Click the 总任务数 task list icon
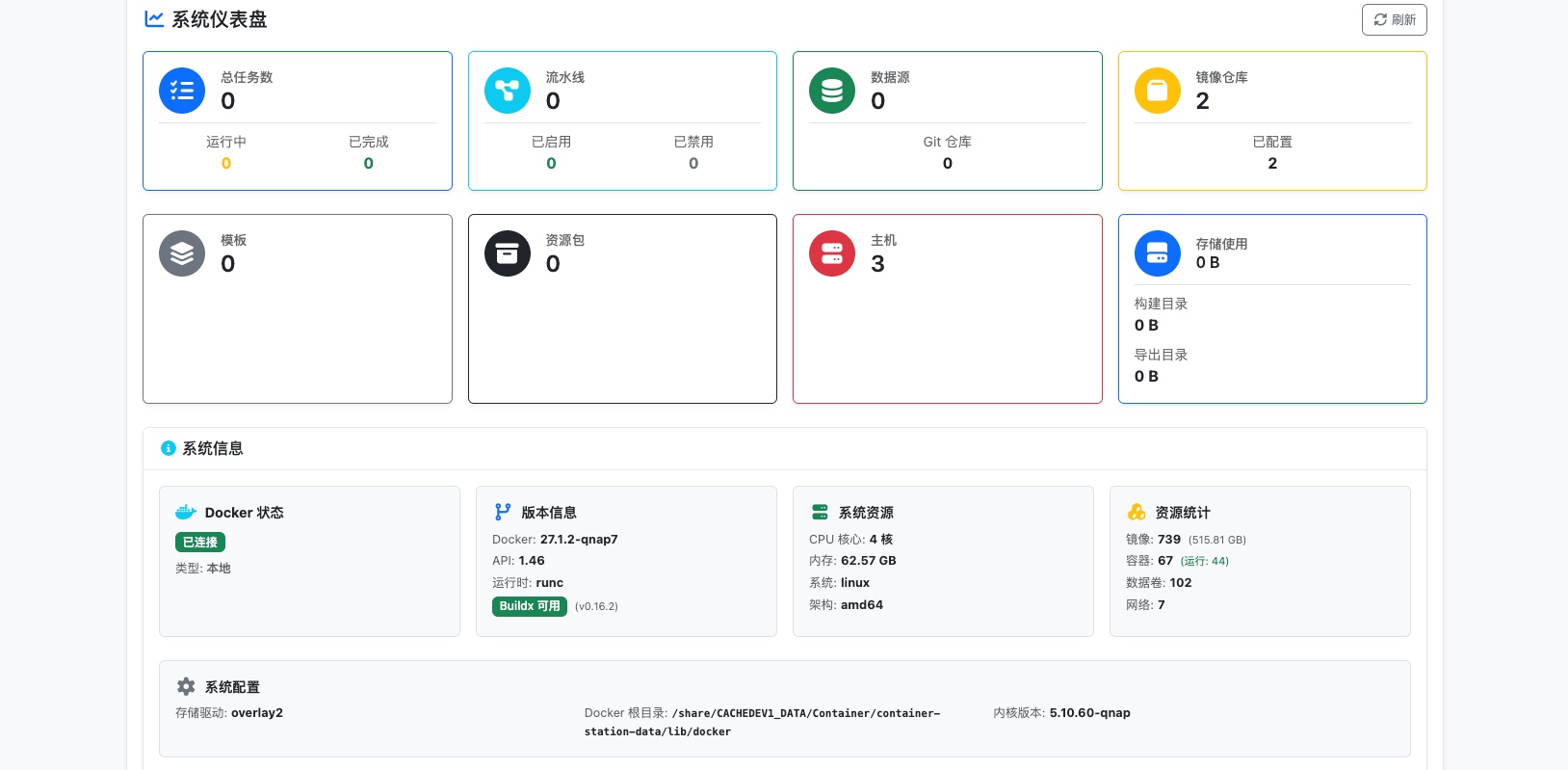Screen dimensions: 1568x770 182,91
